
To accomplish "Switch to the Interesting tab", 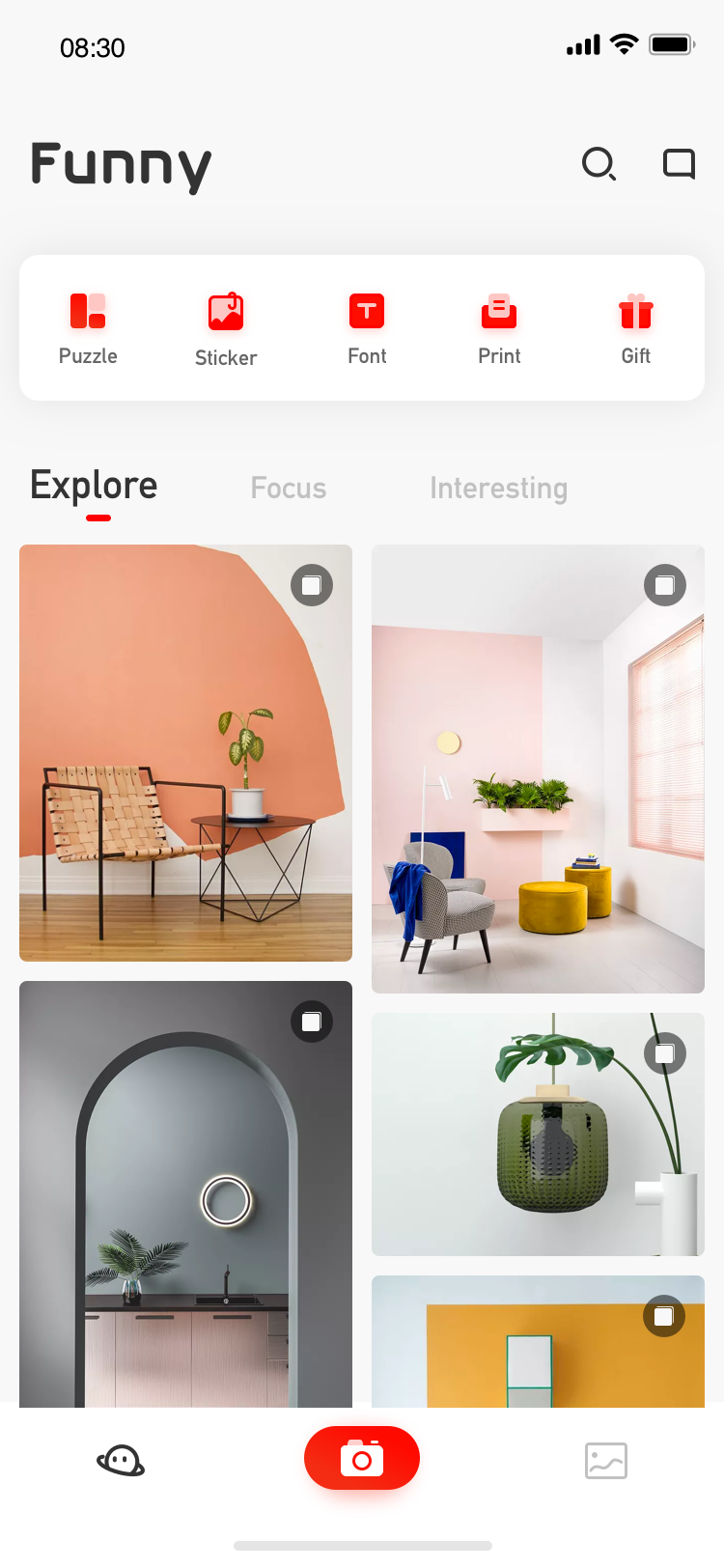I will click(x=499, y=488).
